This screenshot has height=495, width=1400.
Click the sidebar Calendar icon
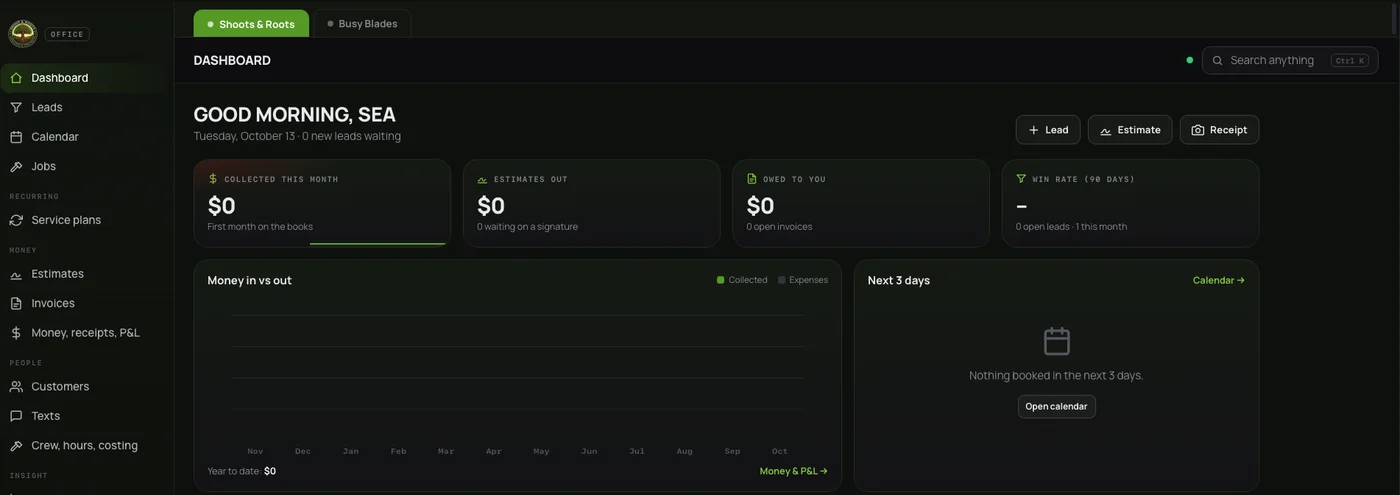[x=16, y=137]
